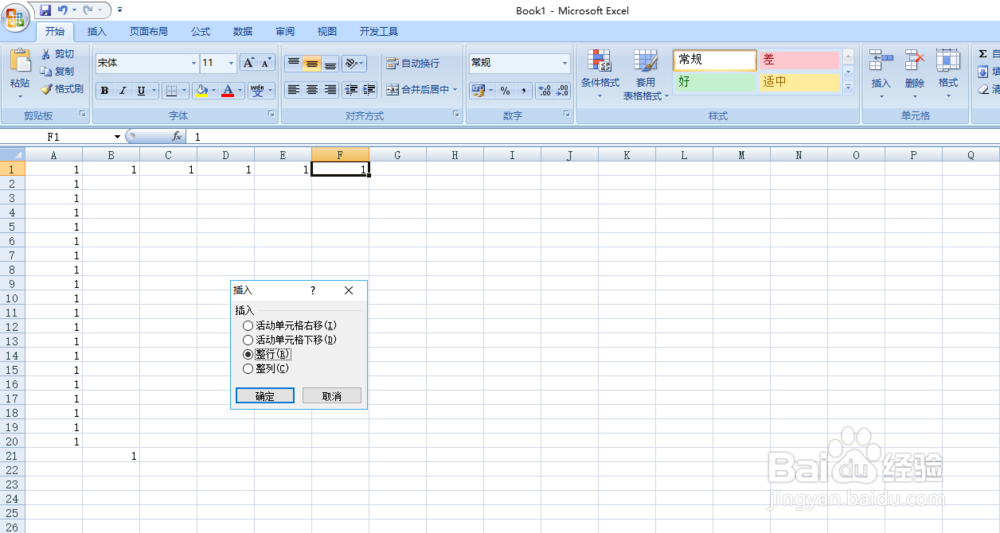Toggle bold formatting
The width and height of the screenshot is (1000, 533).
click(x=105, y=91)
